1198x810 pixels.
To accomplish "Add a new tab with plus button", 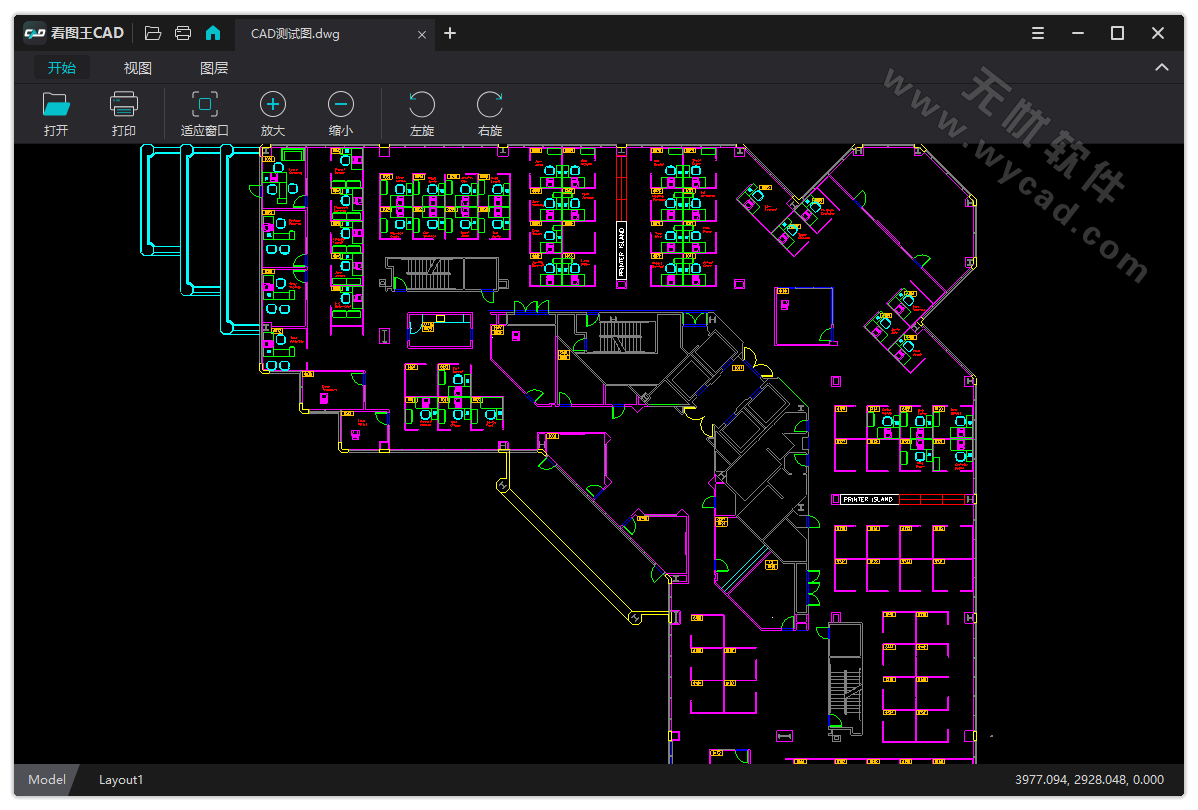I will coord(450,33).
